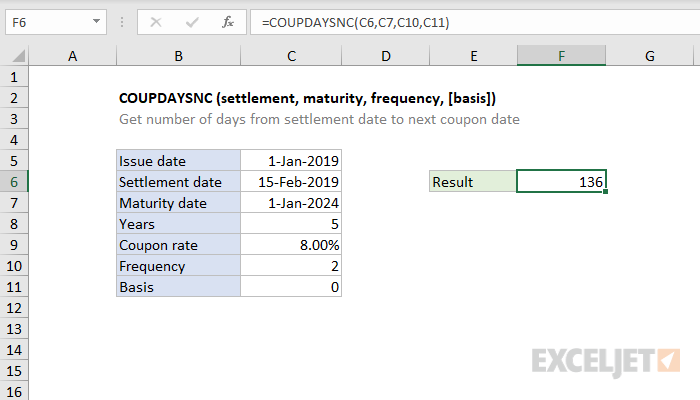The height and width of the screenshot is (400, 700).
Task: Select the '8.00%' cell
Action: [291, 245]
